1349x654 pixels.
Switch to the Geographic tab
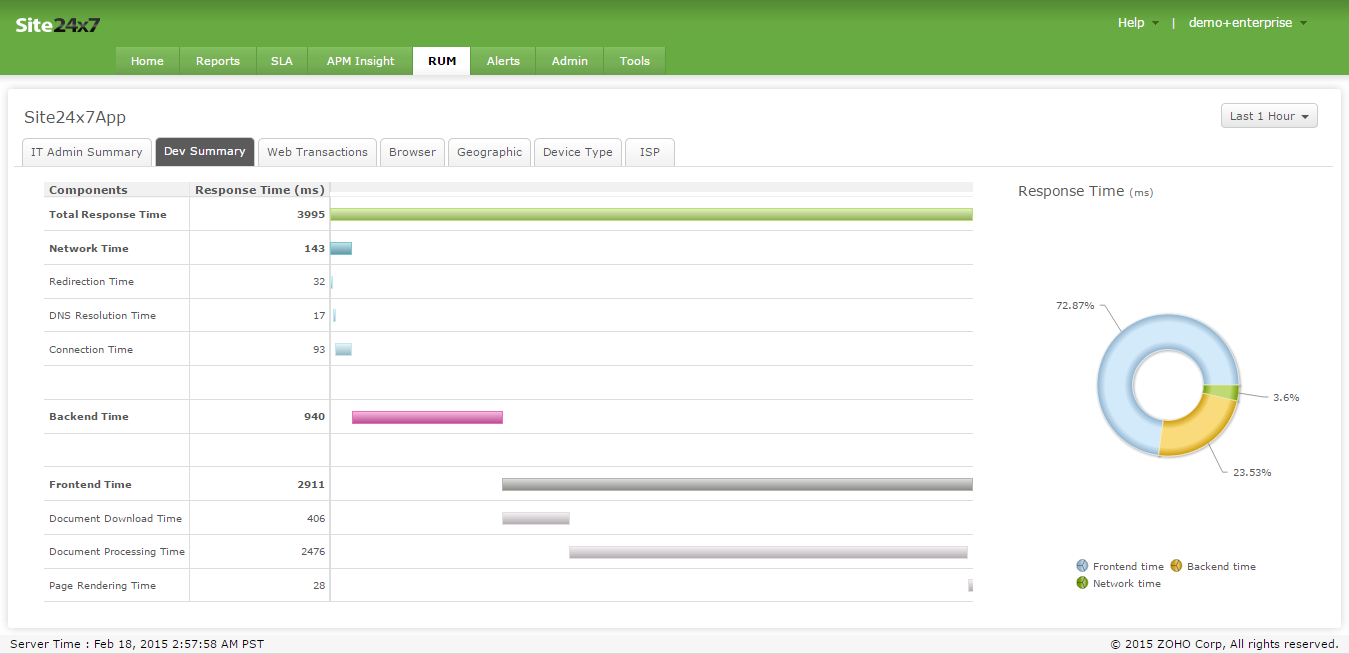tap(489, 152)
